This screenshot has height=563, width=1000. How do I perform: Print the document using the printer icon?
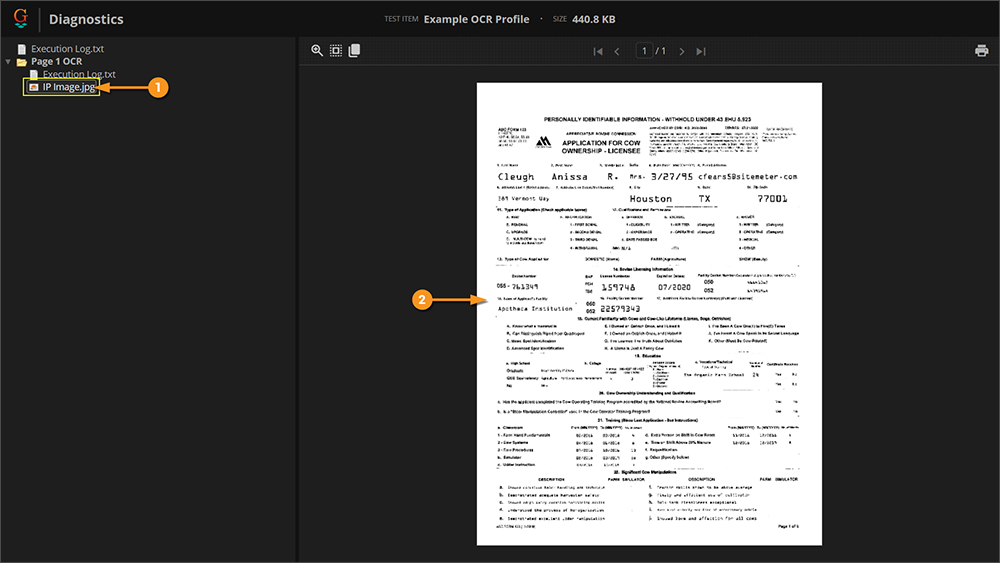[981, 51]
